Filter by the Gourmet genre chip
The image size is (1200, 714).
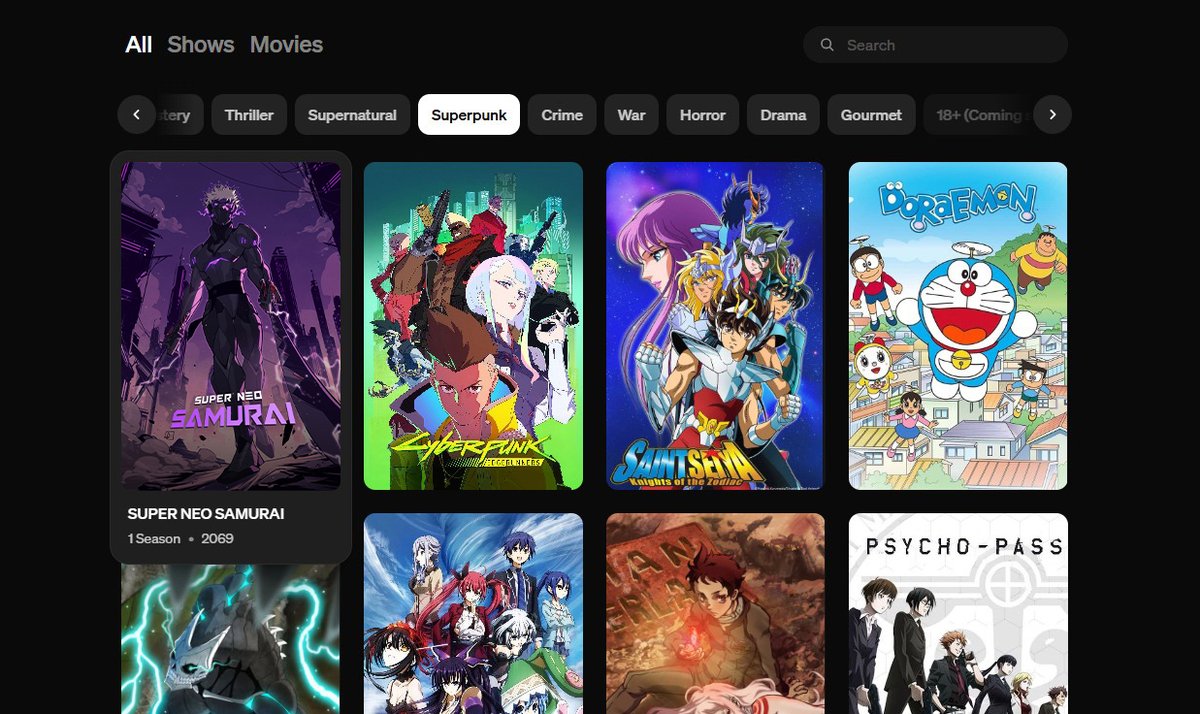[x=871, y=115]
